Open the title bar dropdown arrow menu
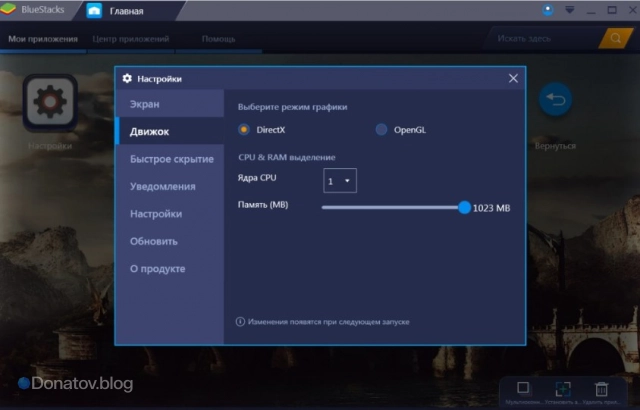Viewport: 640px width, 410px height. pos(569,10)
